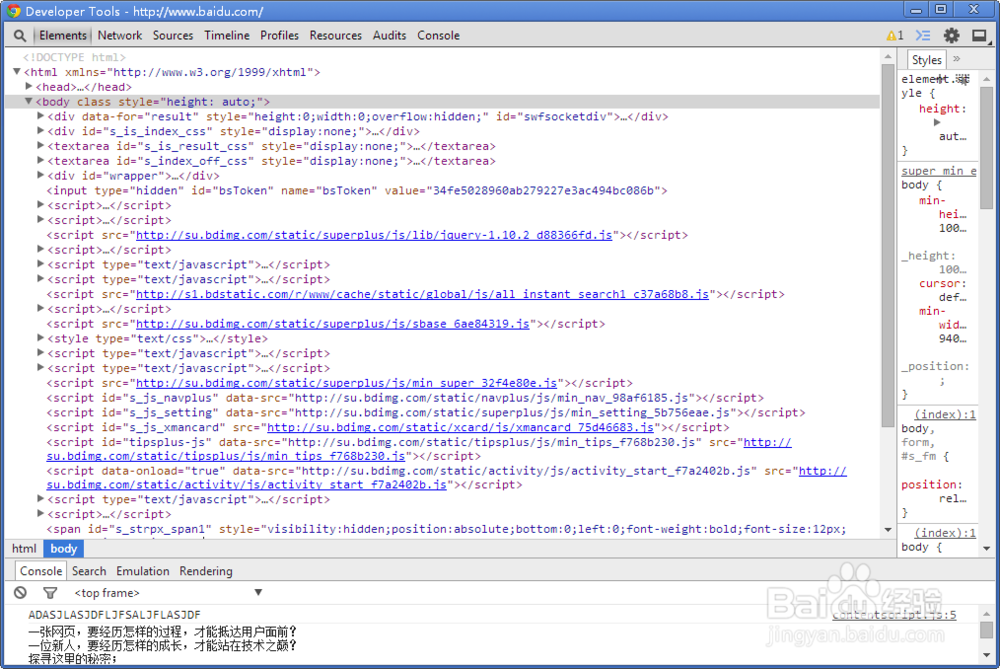
Task: Select the drawer Console tab
Action: pos(41,571)
